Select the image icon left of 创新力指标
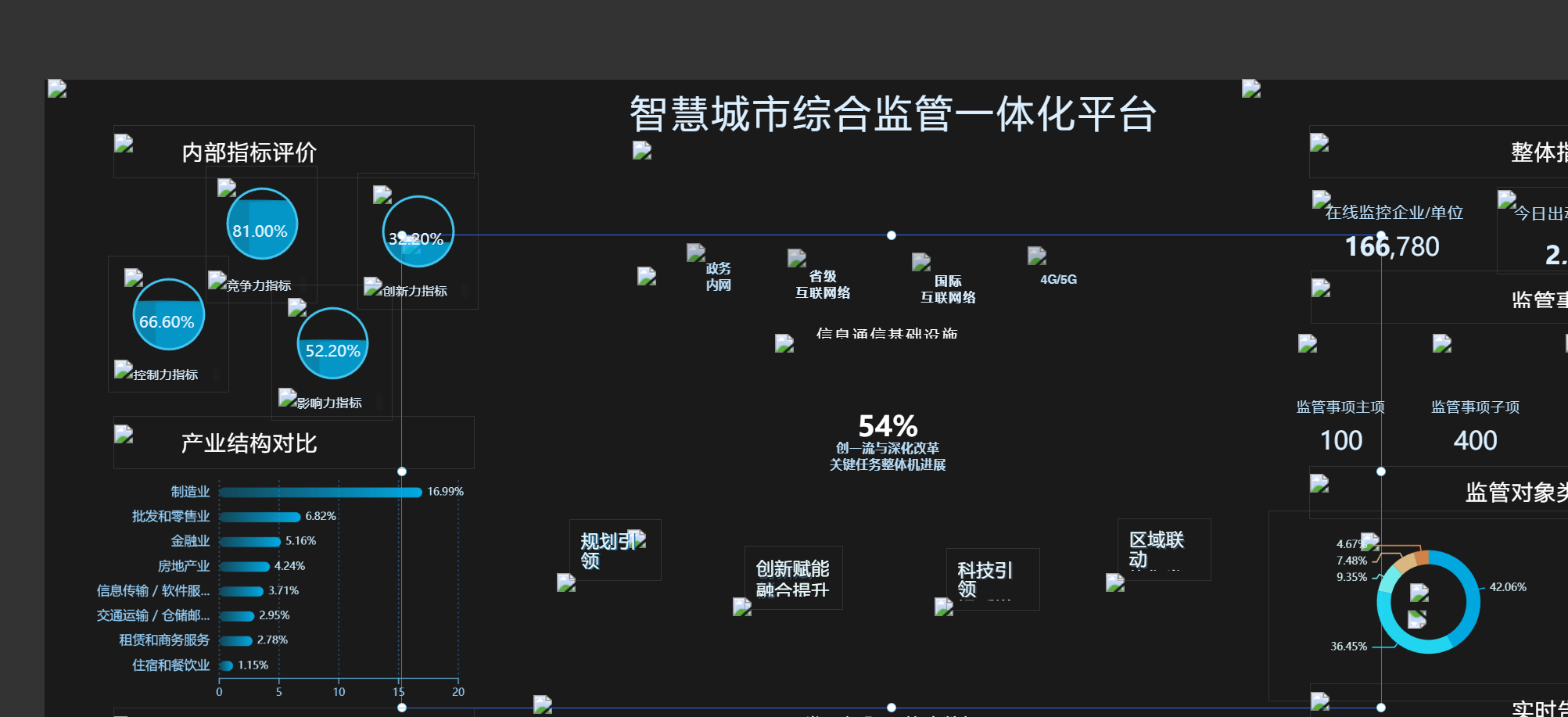 [373, 286]
